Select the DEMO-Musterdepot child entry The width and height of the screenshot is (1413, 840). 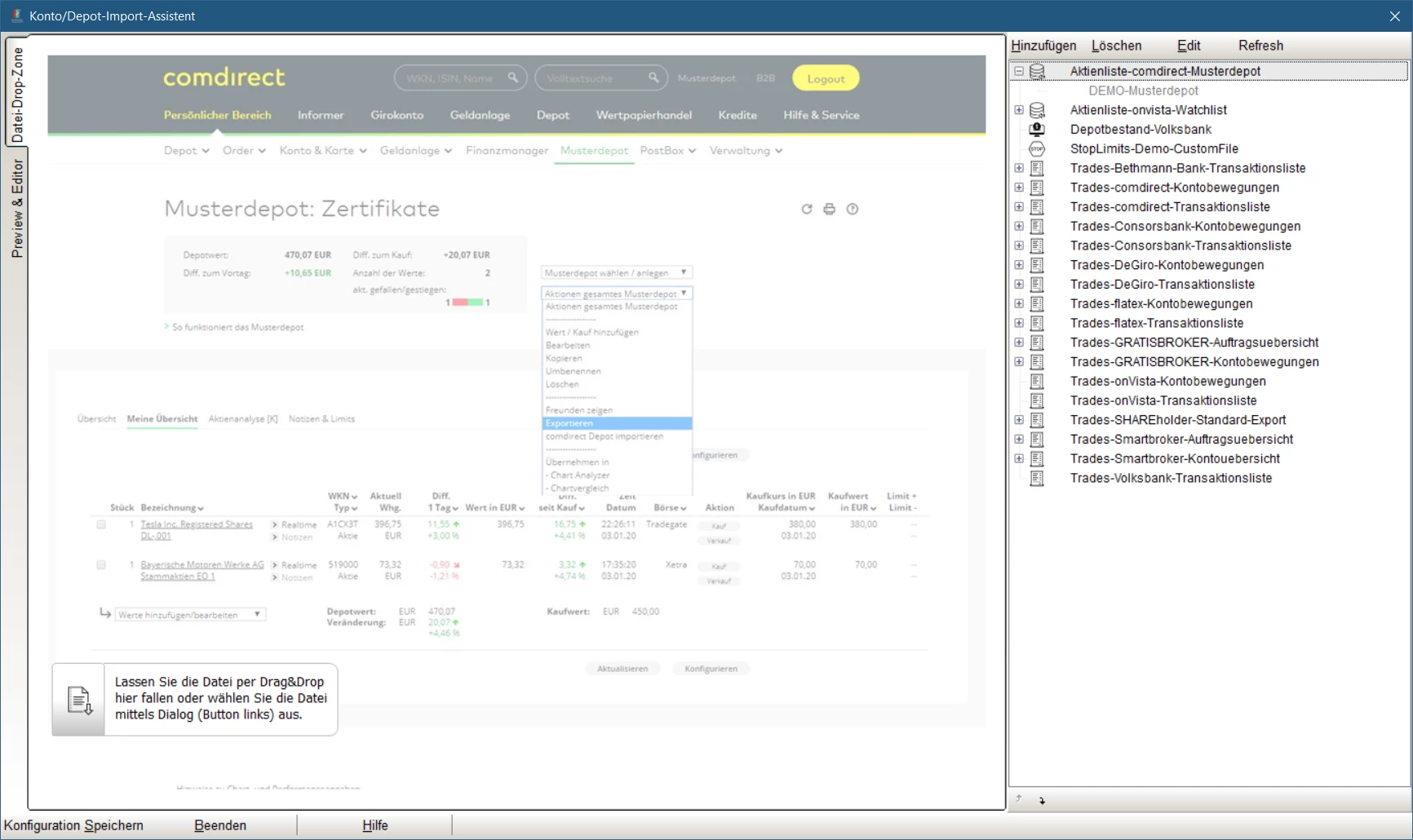pyautogui.click(x=1143, y=91)
